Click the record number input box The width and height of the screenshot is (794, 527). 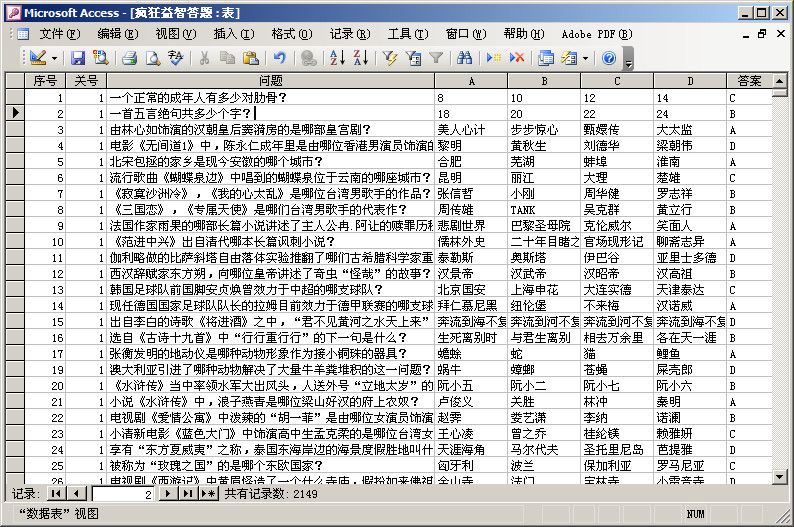(122, 494)
